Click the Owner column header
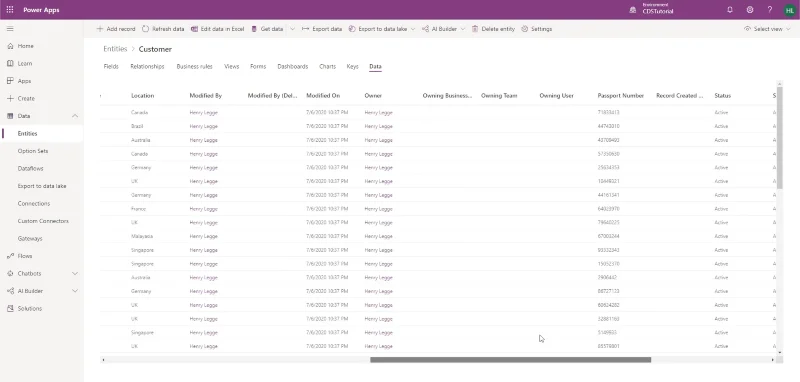 (373, 95)
